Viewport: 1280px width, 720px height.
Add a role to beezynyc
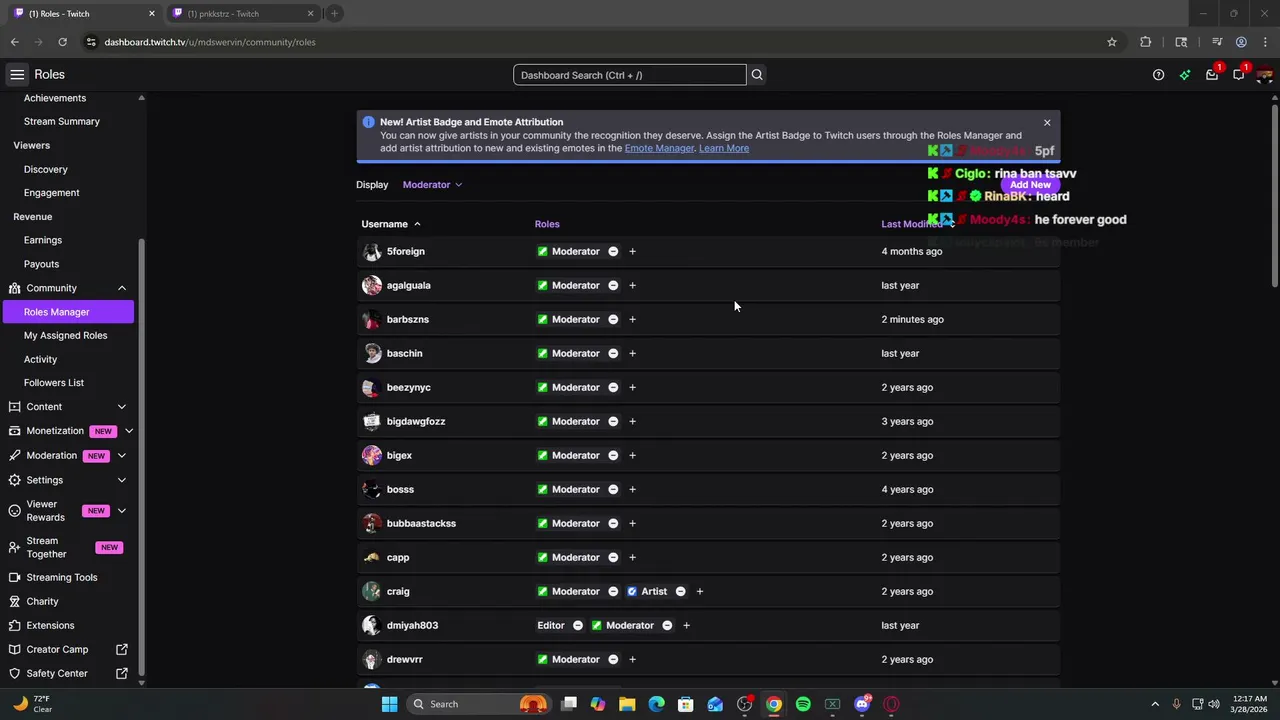pos(632,388)
